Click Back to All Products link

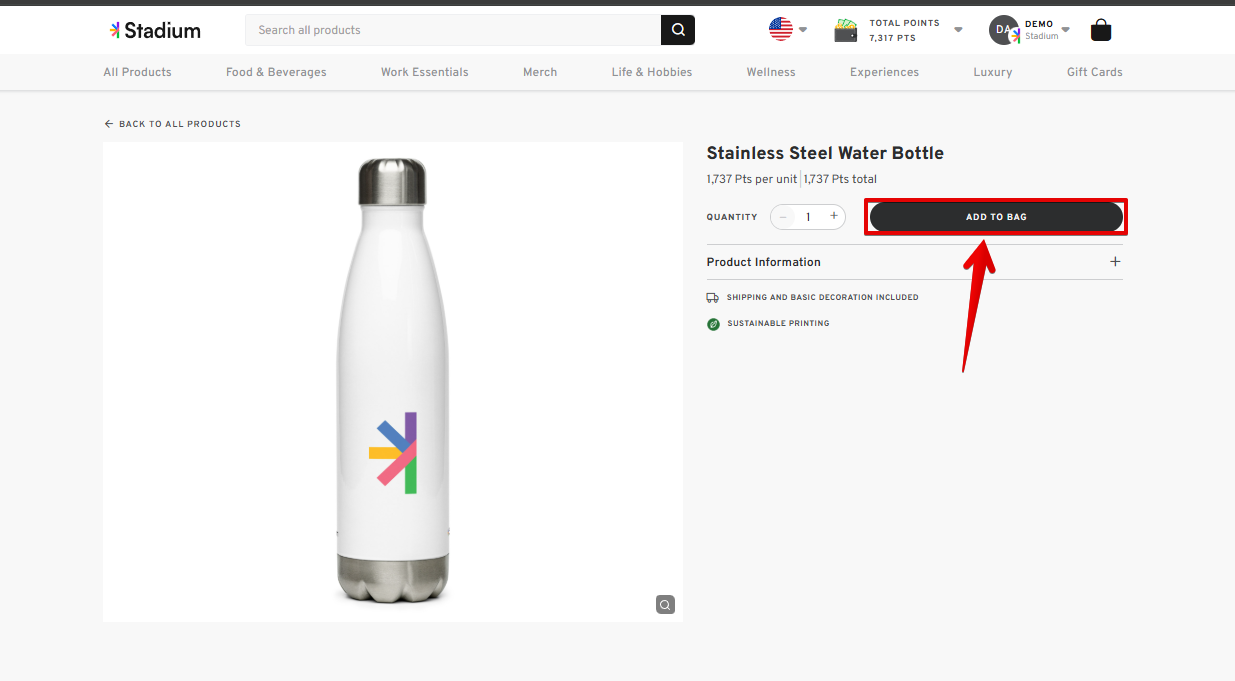172,124
